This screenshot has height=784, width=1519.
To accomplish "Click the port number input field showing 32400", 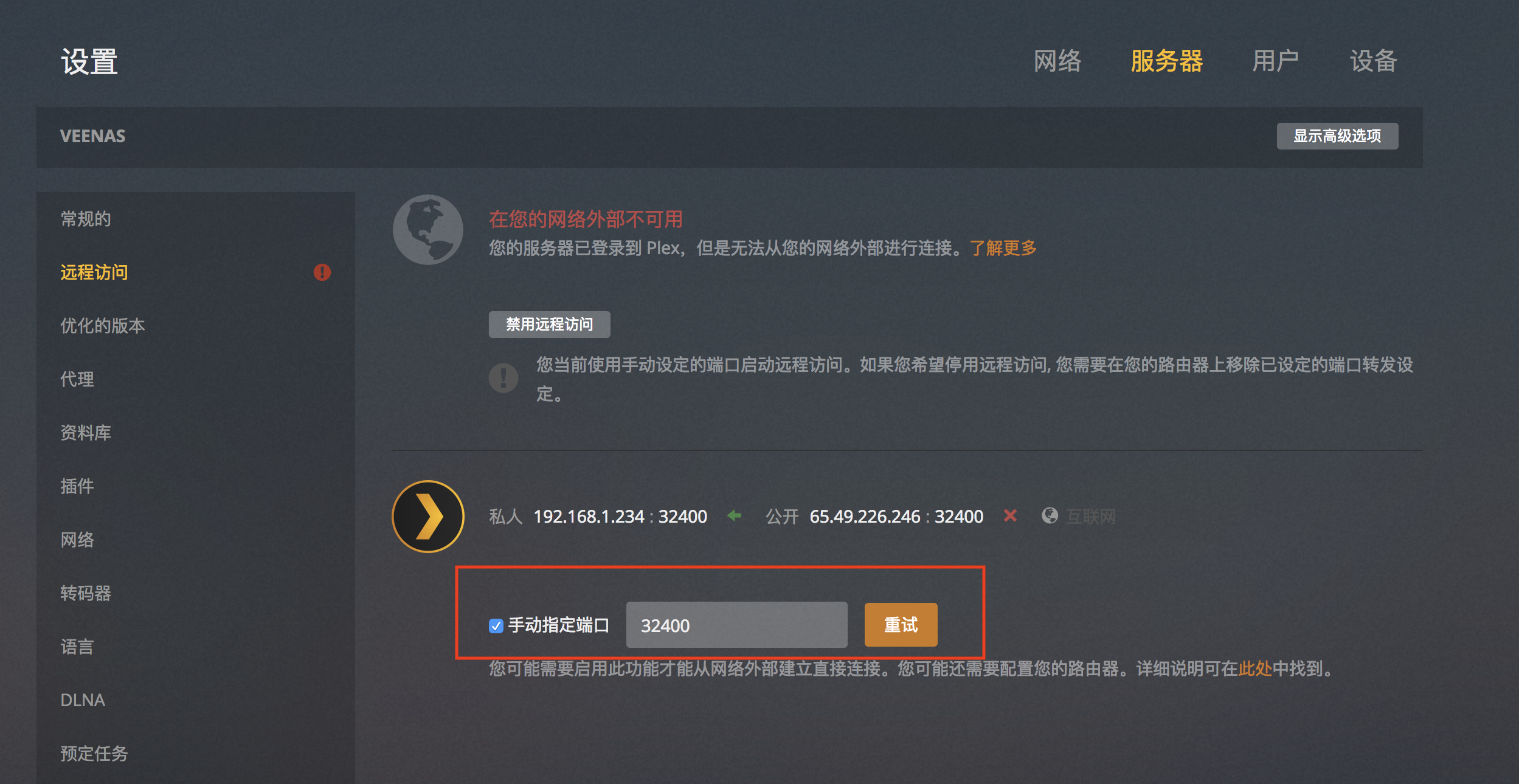I will (x=736, y=625).
